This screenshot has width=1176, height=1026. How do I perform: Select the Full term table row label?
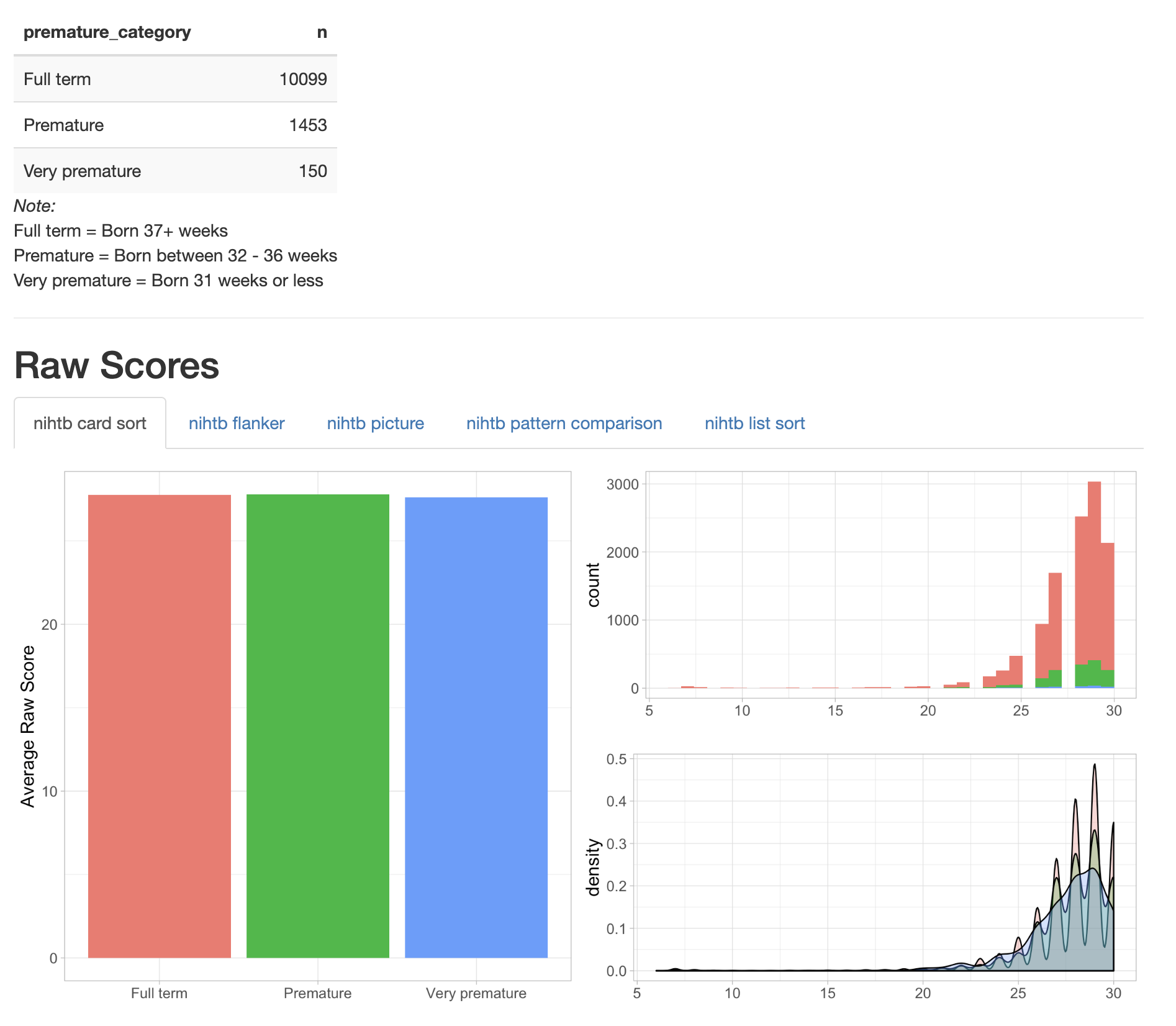tap(57, 79)
